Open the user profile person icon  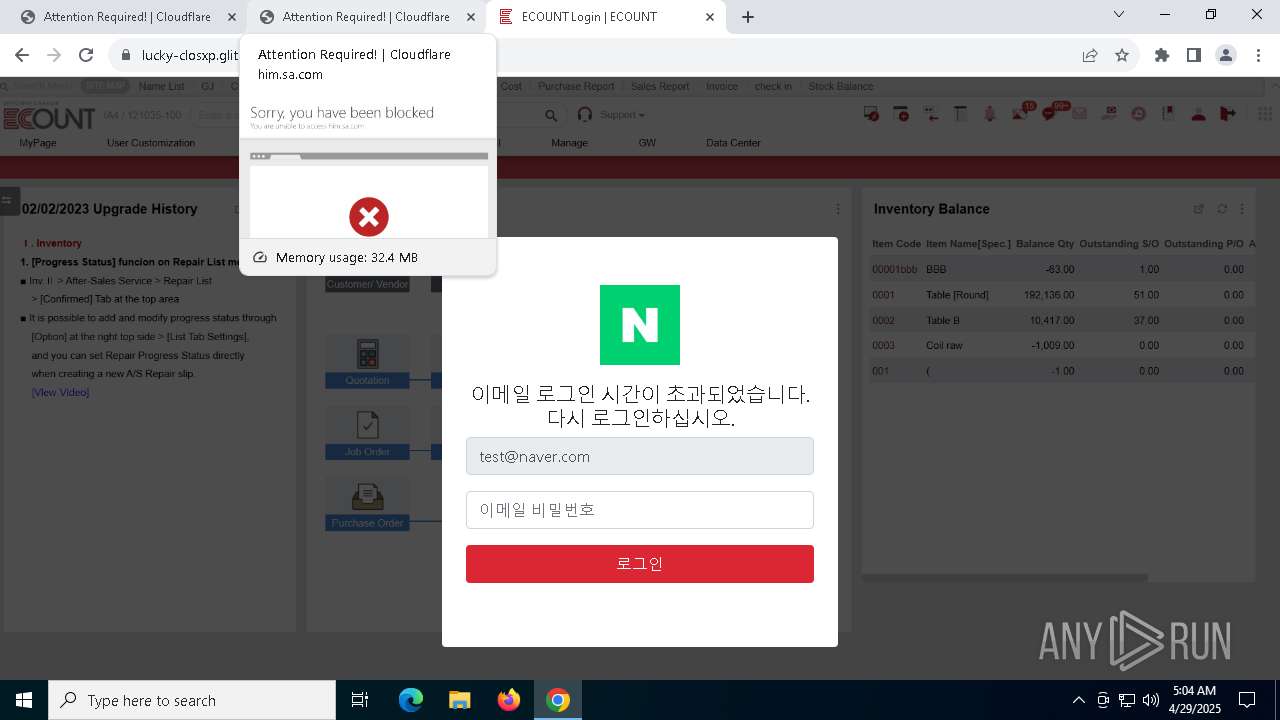click(x=1198, y=114)
